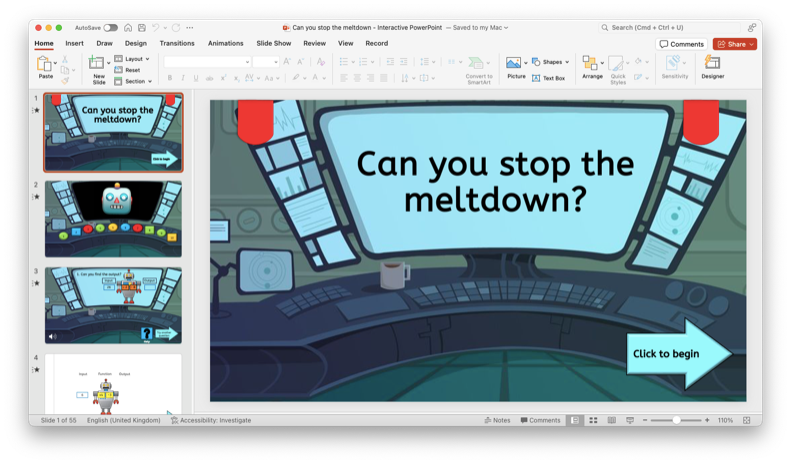The image size is (791, 464).
Task: Open the Review tab
Action: point(314,43)
